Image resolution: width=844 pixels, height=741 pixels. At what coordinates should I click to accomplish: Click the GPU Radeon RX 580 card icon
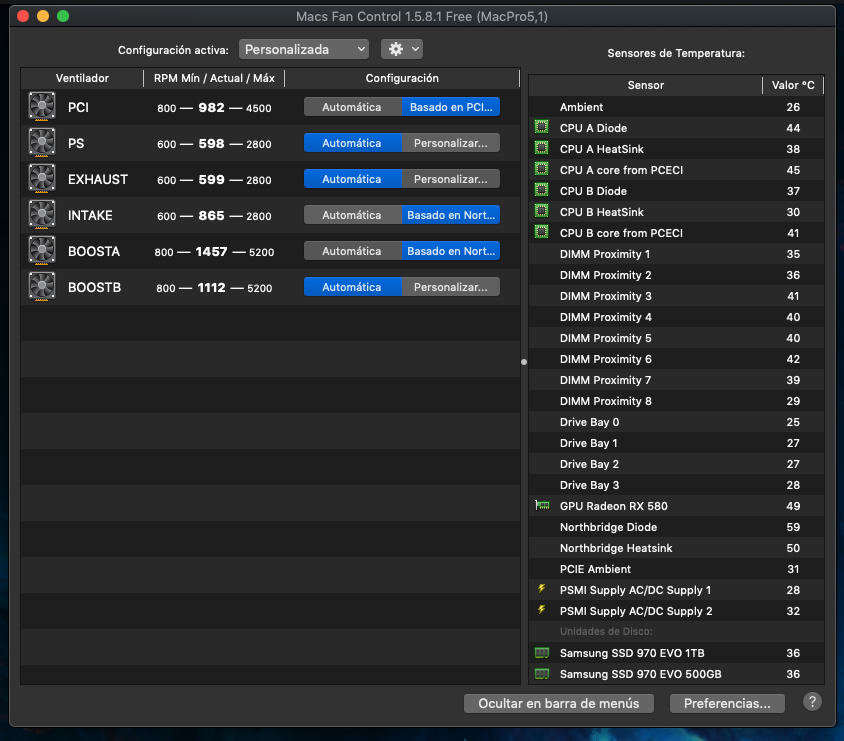542,506
